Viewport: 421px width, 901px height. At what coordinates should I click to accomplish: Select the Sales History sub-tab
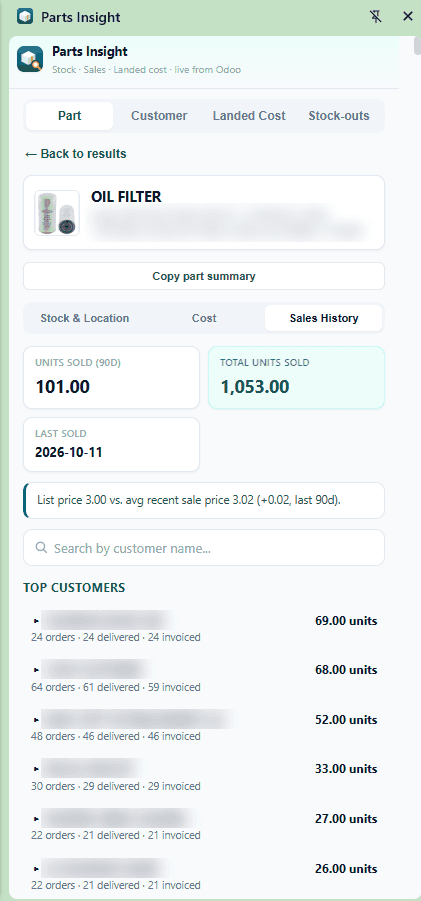coord(324,318)
